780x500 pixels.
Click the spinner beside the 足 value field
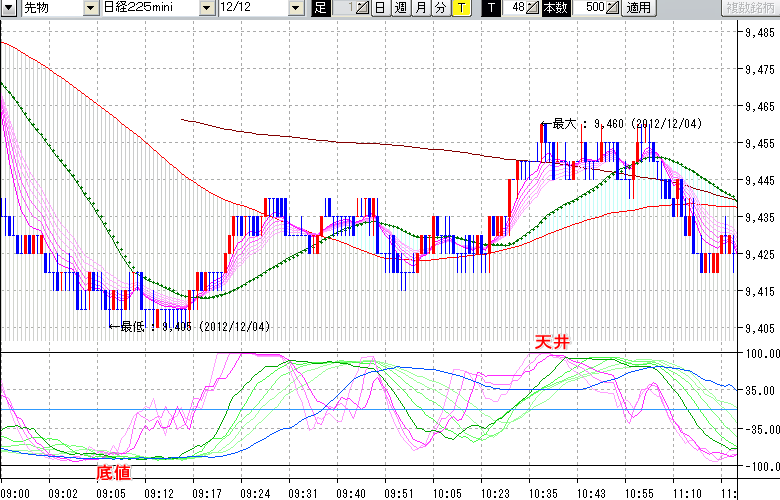point(362,8)
